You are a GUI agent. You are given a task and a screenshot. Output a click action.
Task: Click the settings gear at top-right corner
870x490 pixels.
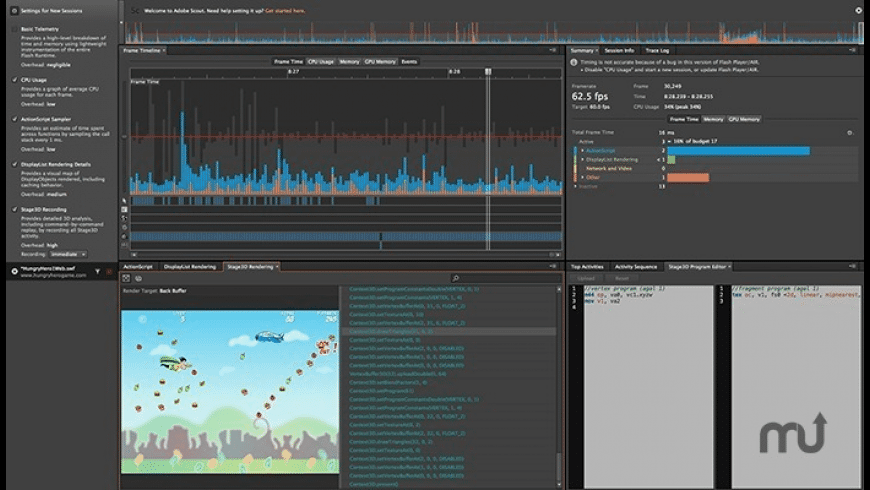pyautogui.click(x=858, y=10)
